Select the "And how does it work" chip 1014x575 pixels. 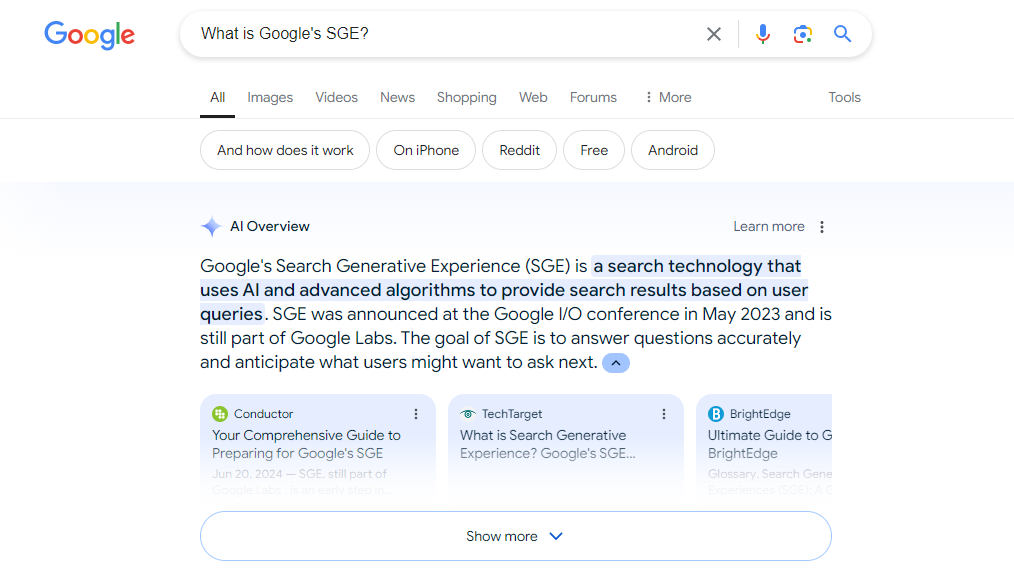point(285,150)
